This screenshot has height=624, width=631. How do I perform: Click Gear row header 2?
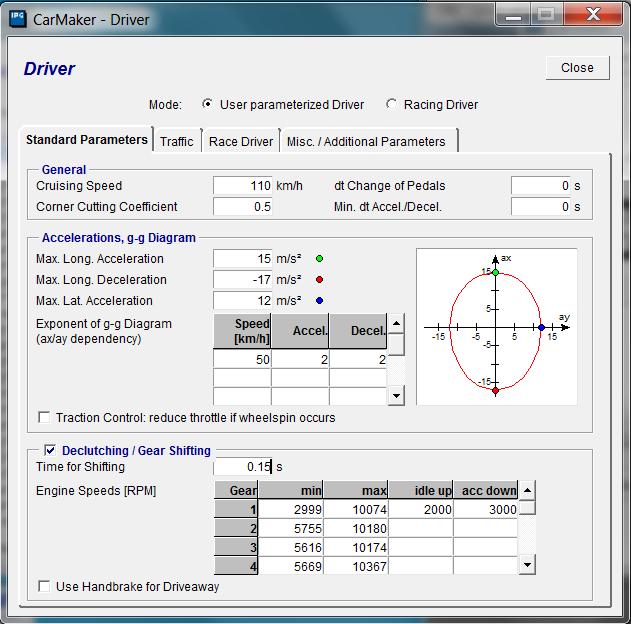click(x=236, y=528)
